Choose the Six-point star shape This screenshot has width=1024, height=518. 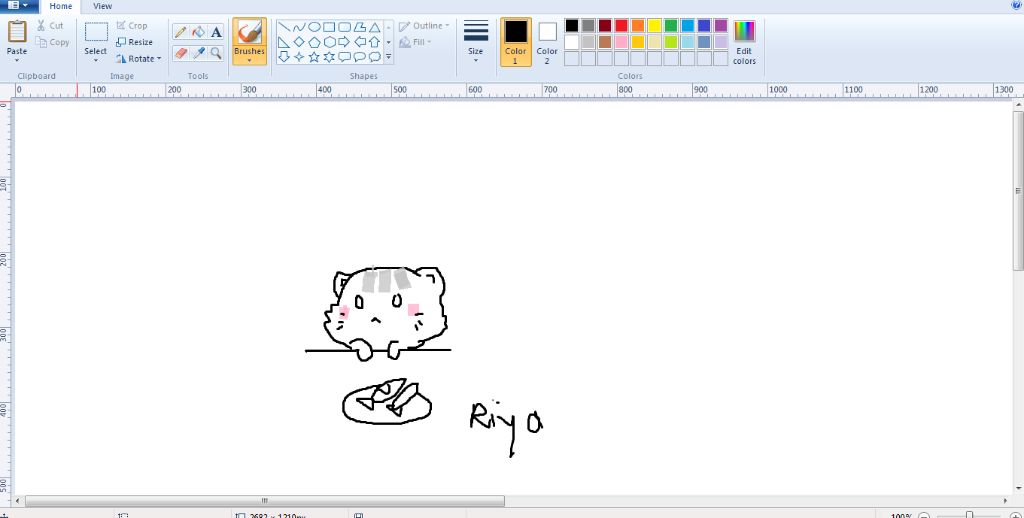(x=329, y=57)
